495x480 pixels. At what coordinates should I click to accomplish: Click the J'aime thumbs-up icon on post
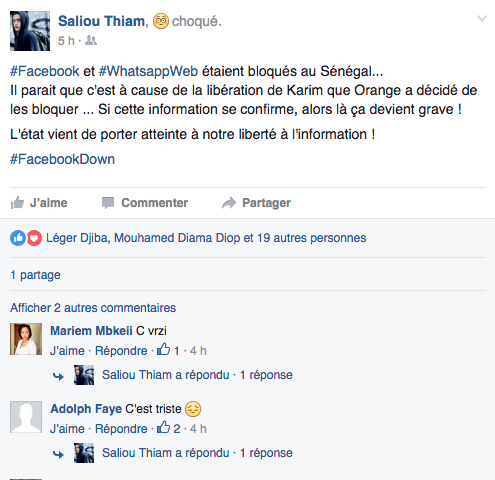pyautogui.click(x=17, y=203)
